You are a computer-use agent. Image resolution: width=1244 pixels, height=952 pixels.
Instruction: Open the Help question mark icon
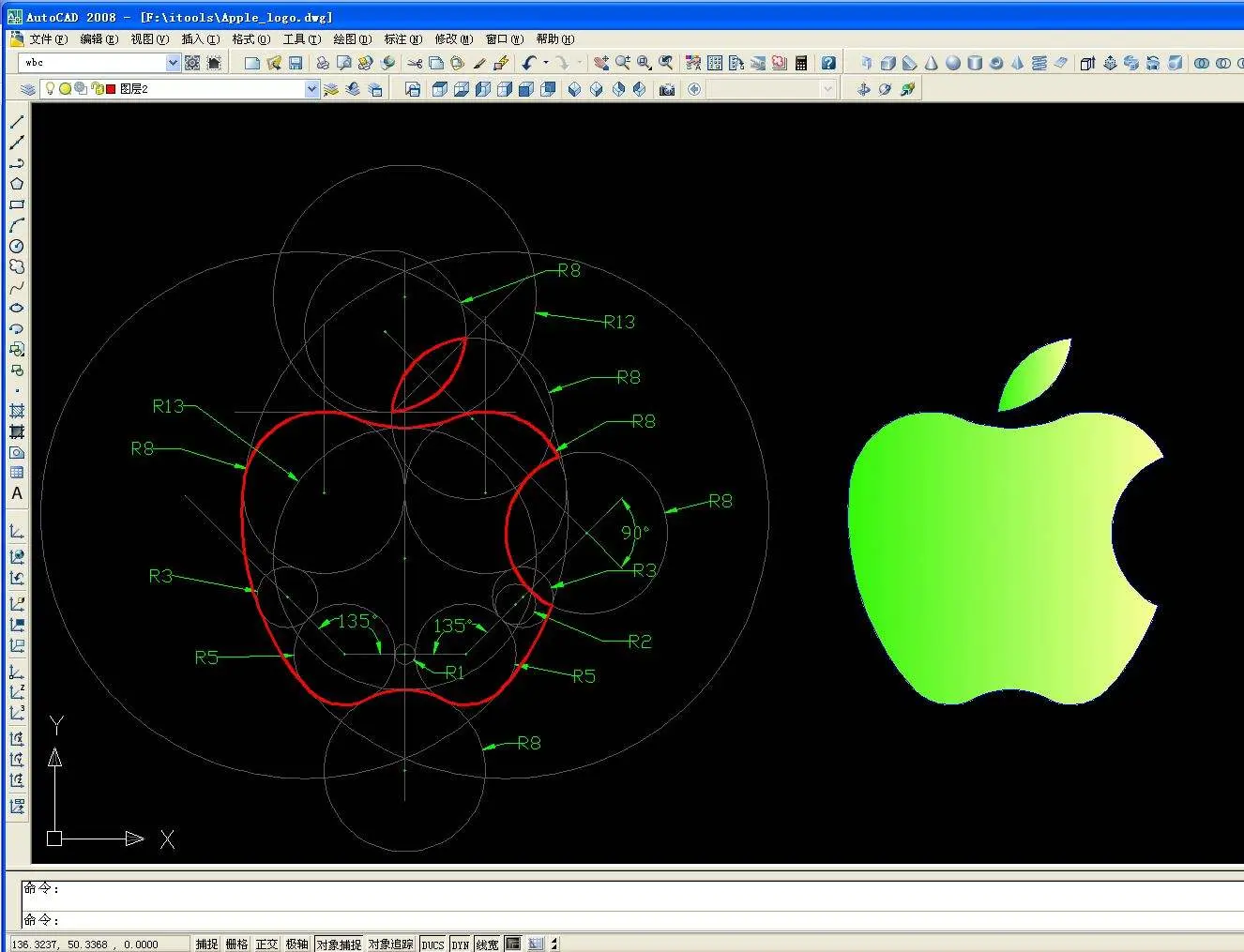(x=828, y=63)
